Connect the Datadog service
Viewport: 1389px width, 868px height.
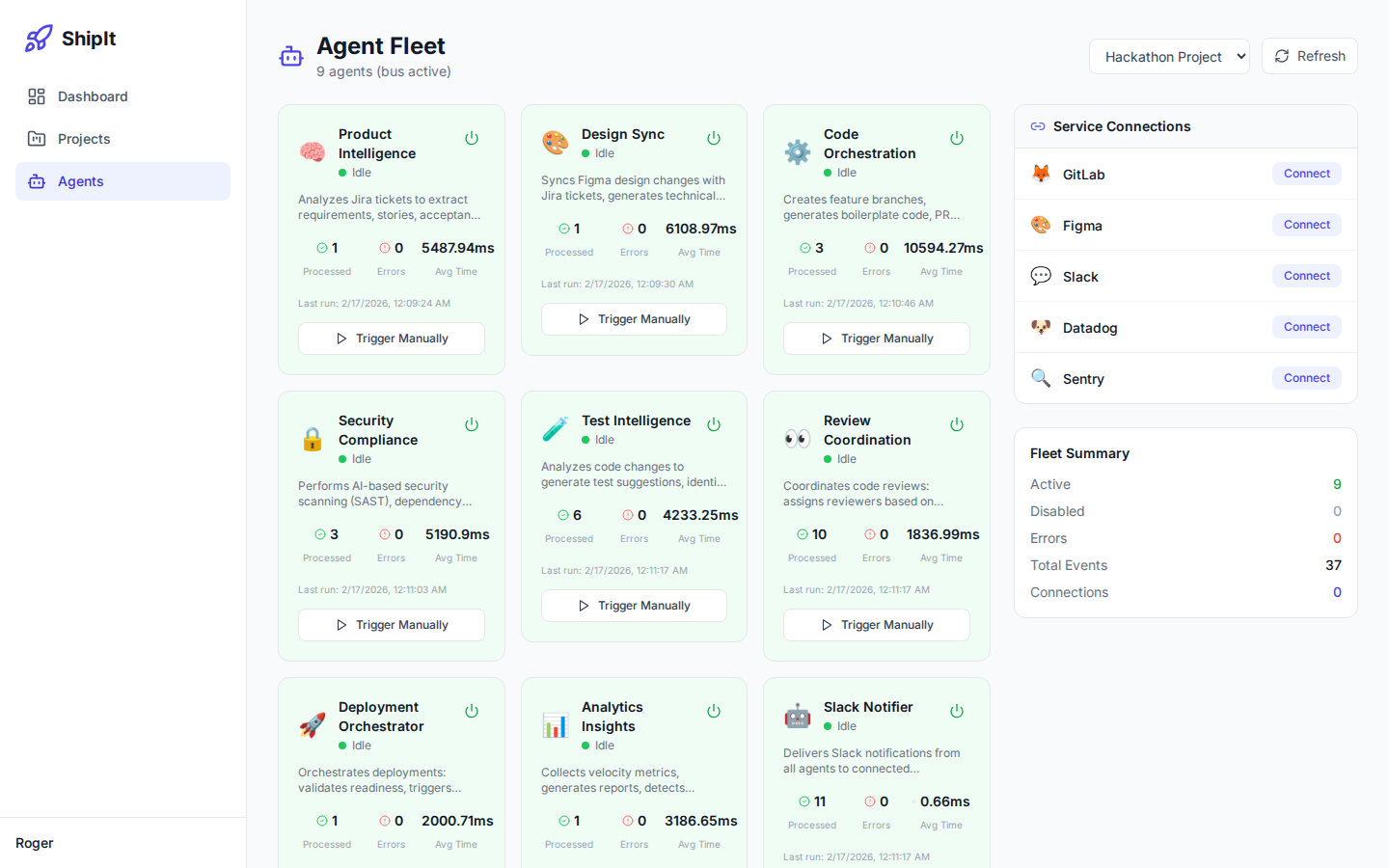(1307, 327)
